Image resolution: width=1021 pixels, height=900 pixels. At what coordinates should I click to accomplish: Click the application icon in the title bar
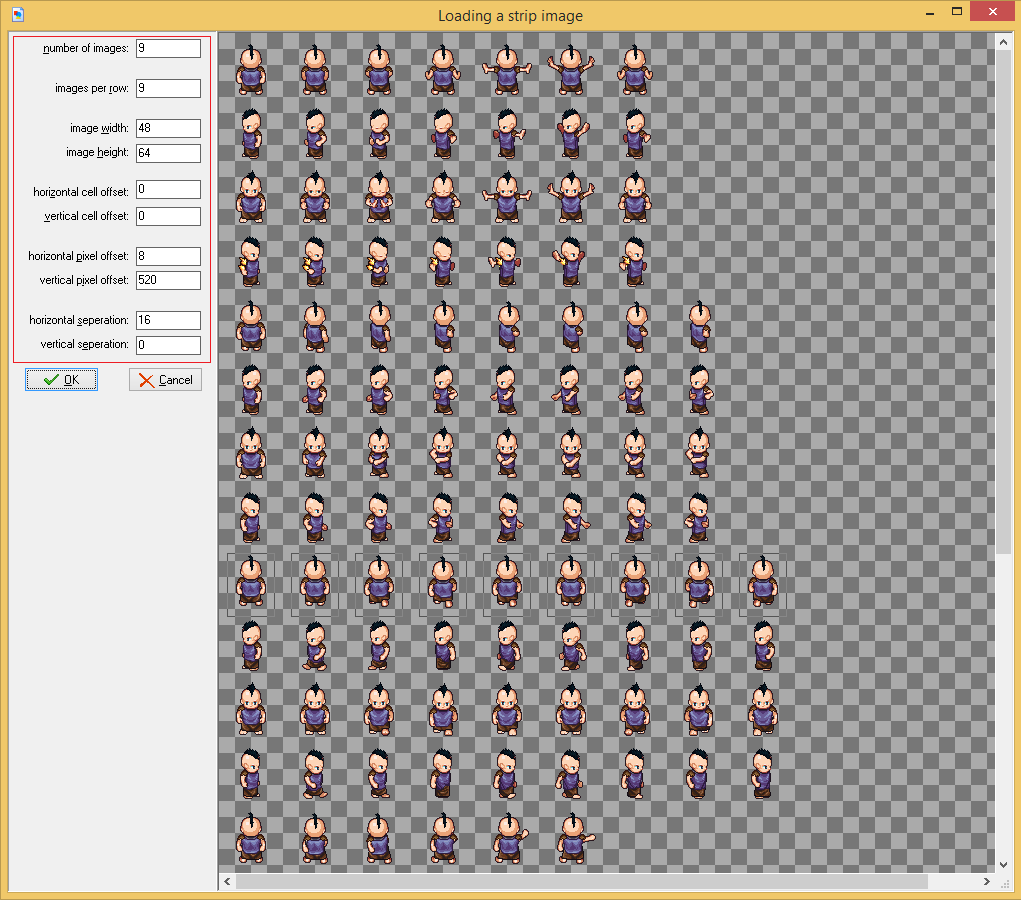point(18,14)
